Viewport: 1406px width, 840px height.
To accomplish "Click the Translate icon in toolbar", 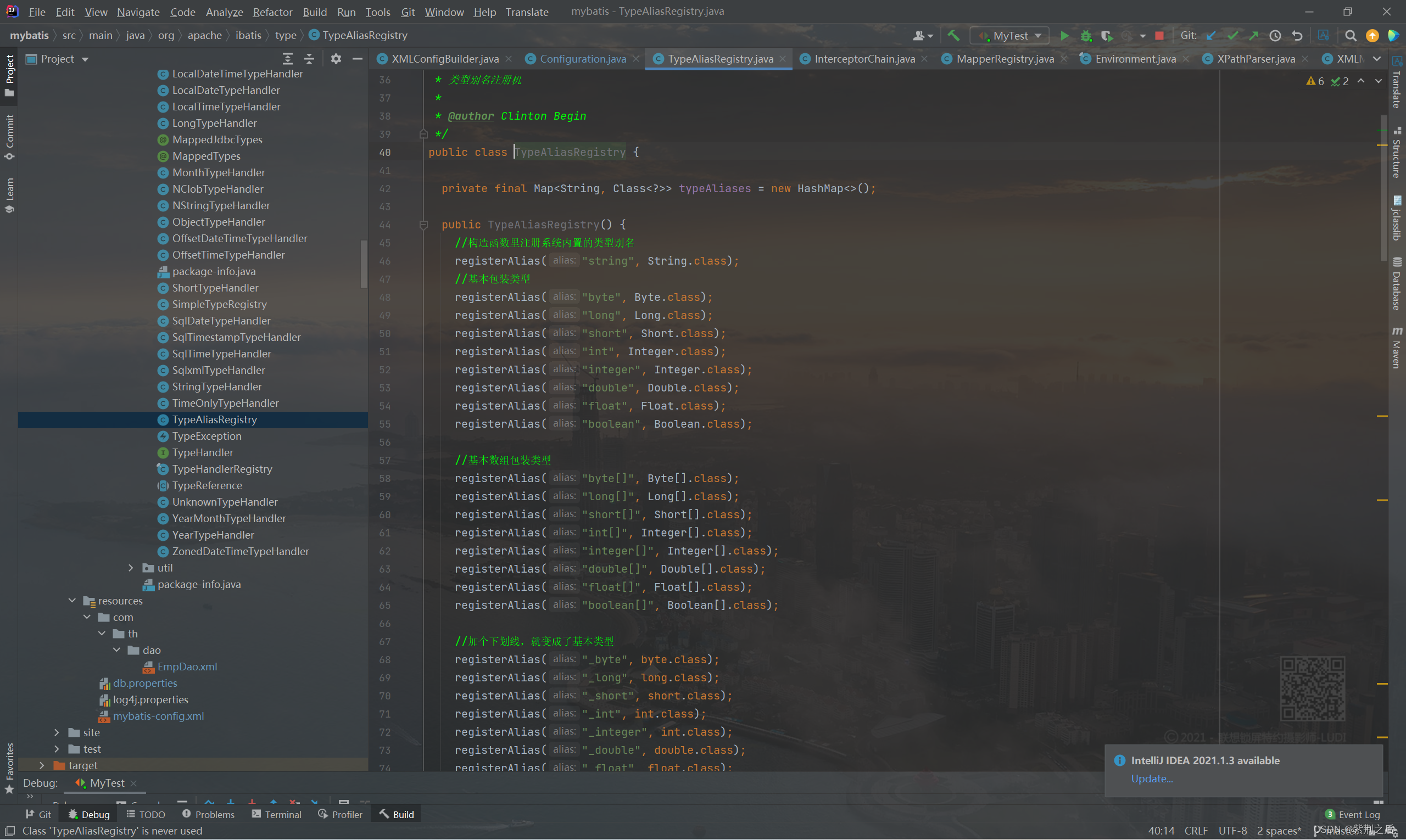I will coord(1323,36).
